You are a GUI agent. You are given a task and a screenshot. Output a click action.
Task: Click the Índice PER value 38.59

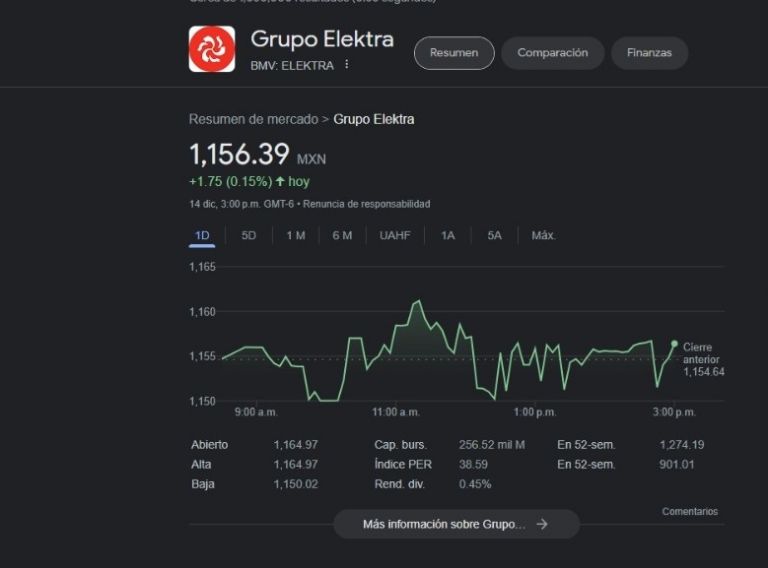pos(473,464)
